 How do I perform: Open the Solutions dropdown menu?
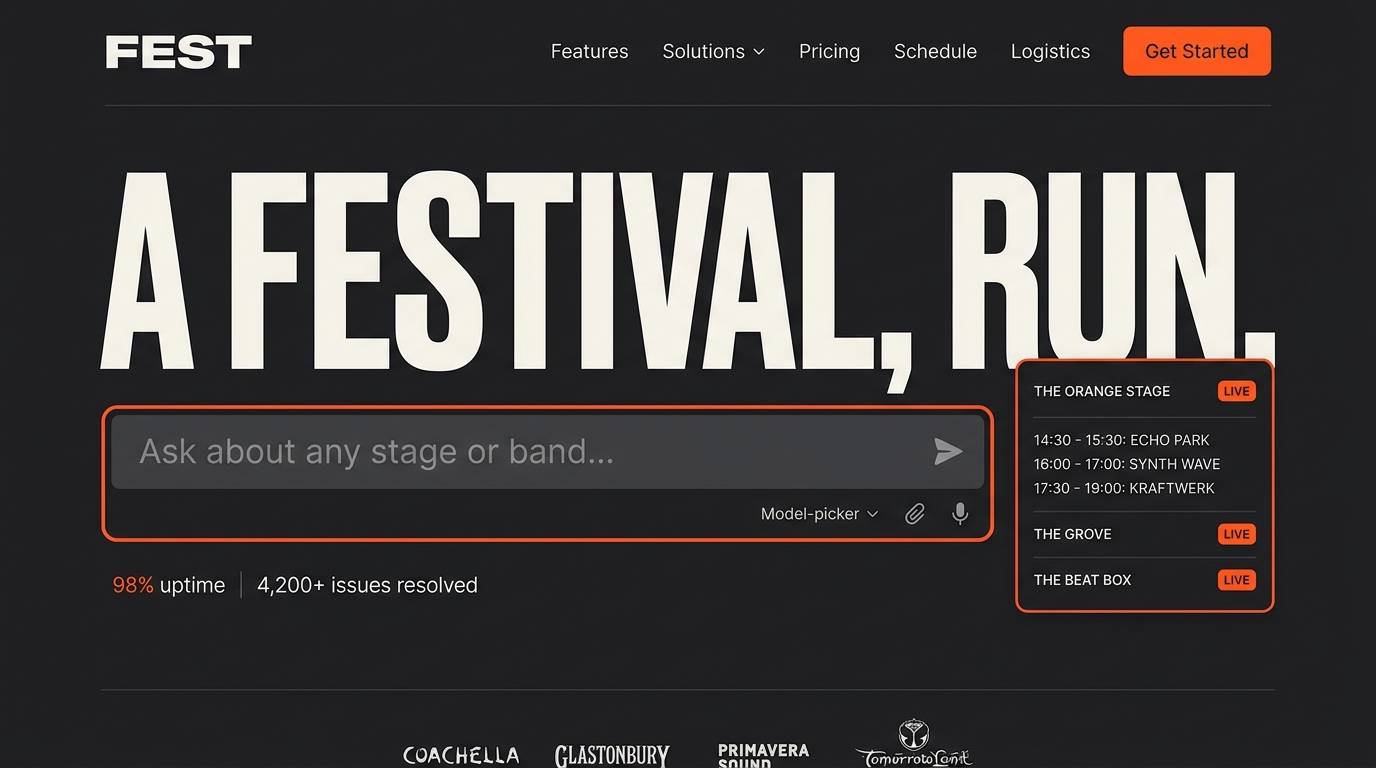tap(713, 52)
